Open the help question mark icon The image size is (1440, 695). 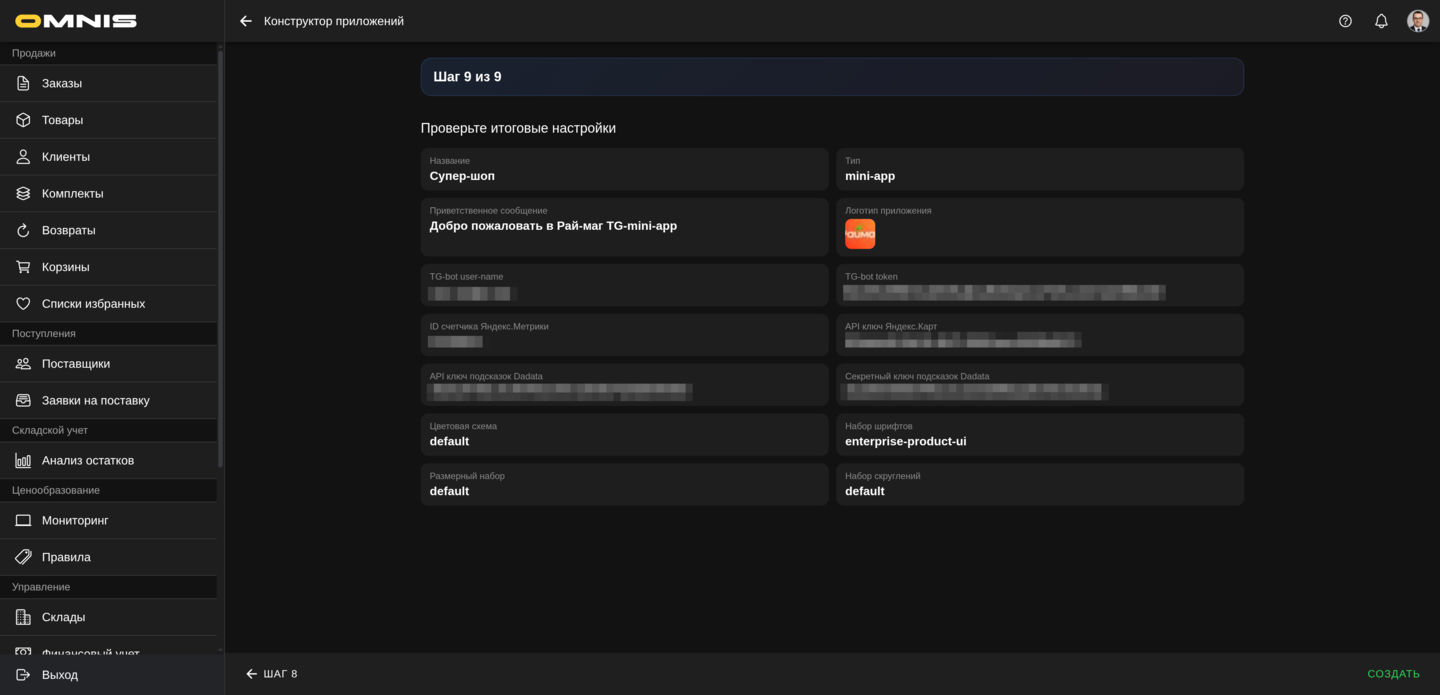coord(1345,21)
